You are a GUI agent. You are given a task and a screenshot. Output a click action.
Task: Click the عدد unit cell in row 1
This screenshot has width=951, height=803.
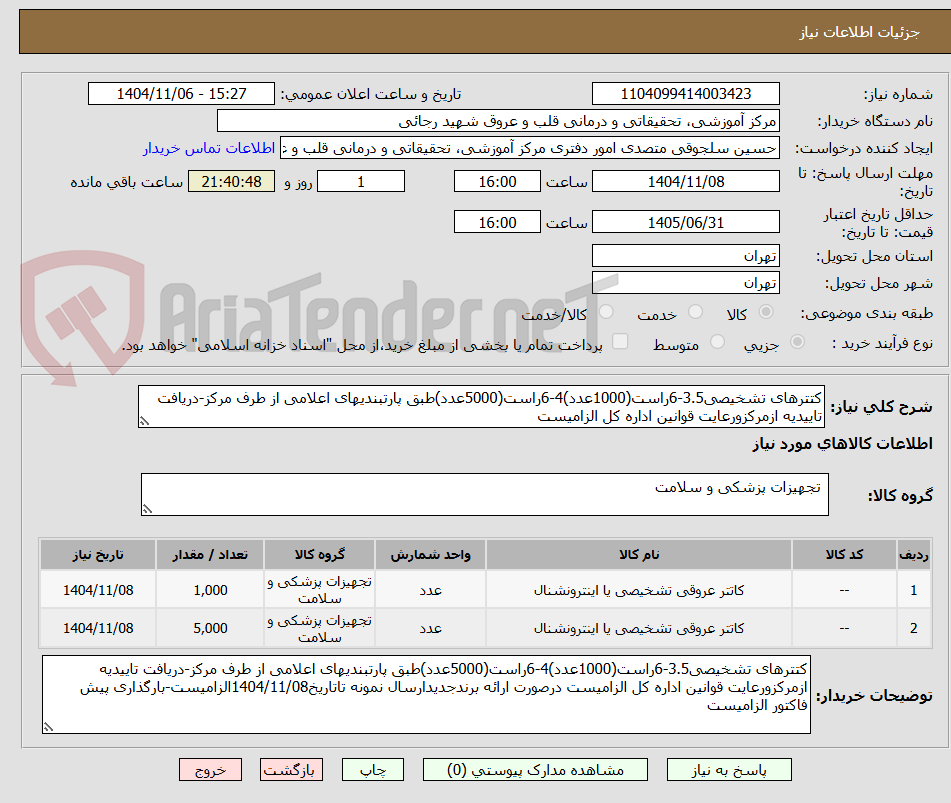[x=430, y=590]
